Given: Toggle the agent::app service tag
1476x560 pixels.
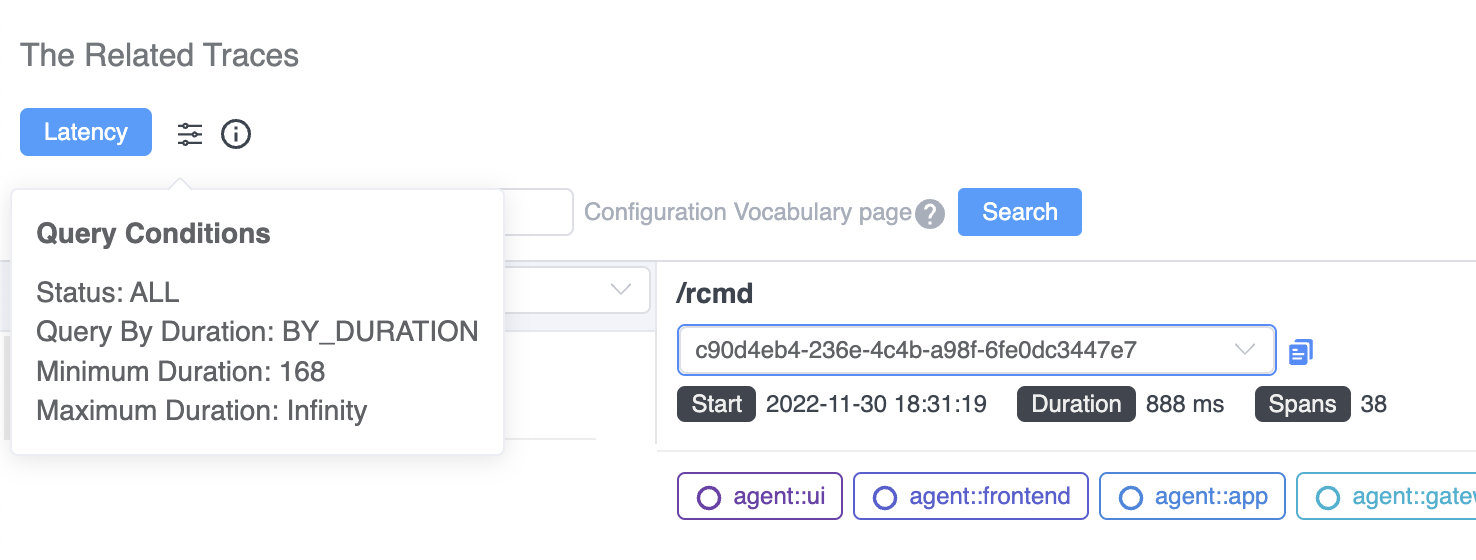Looking at the screenshot, I should point(1192,497).
